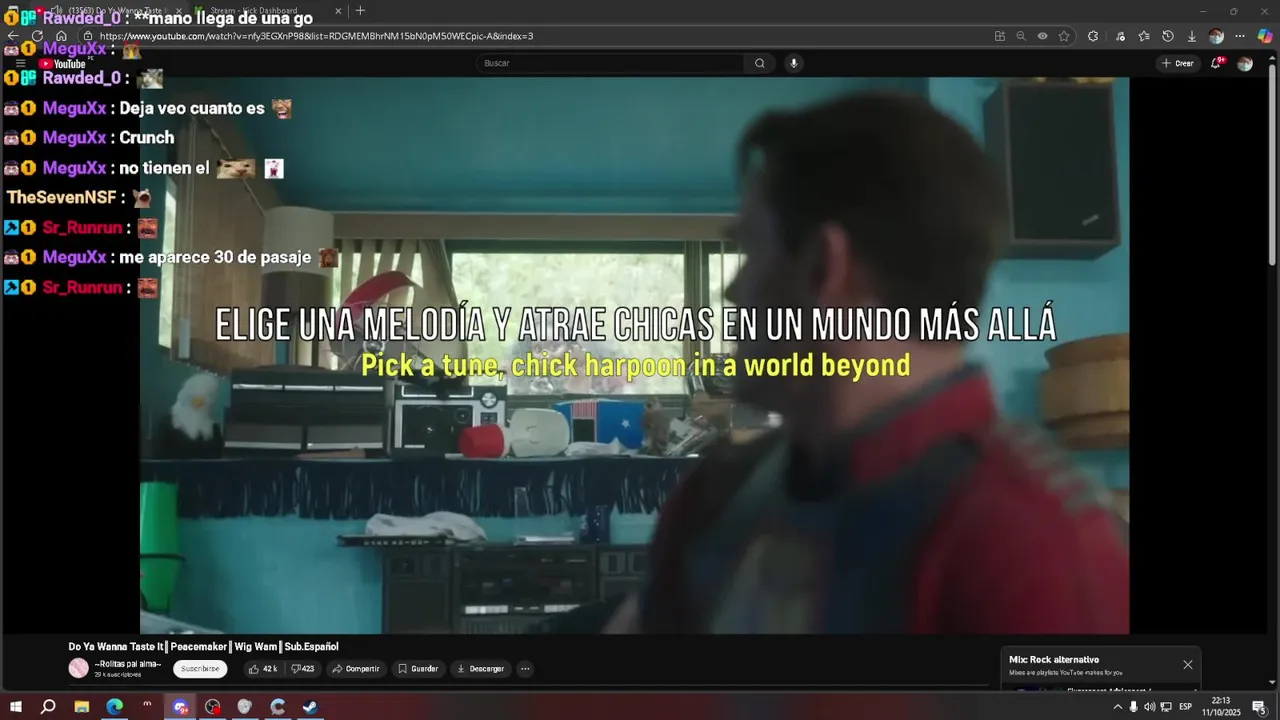Click the Descargar download button

point(480,669)
